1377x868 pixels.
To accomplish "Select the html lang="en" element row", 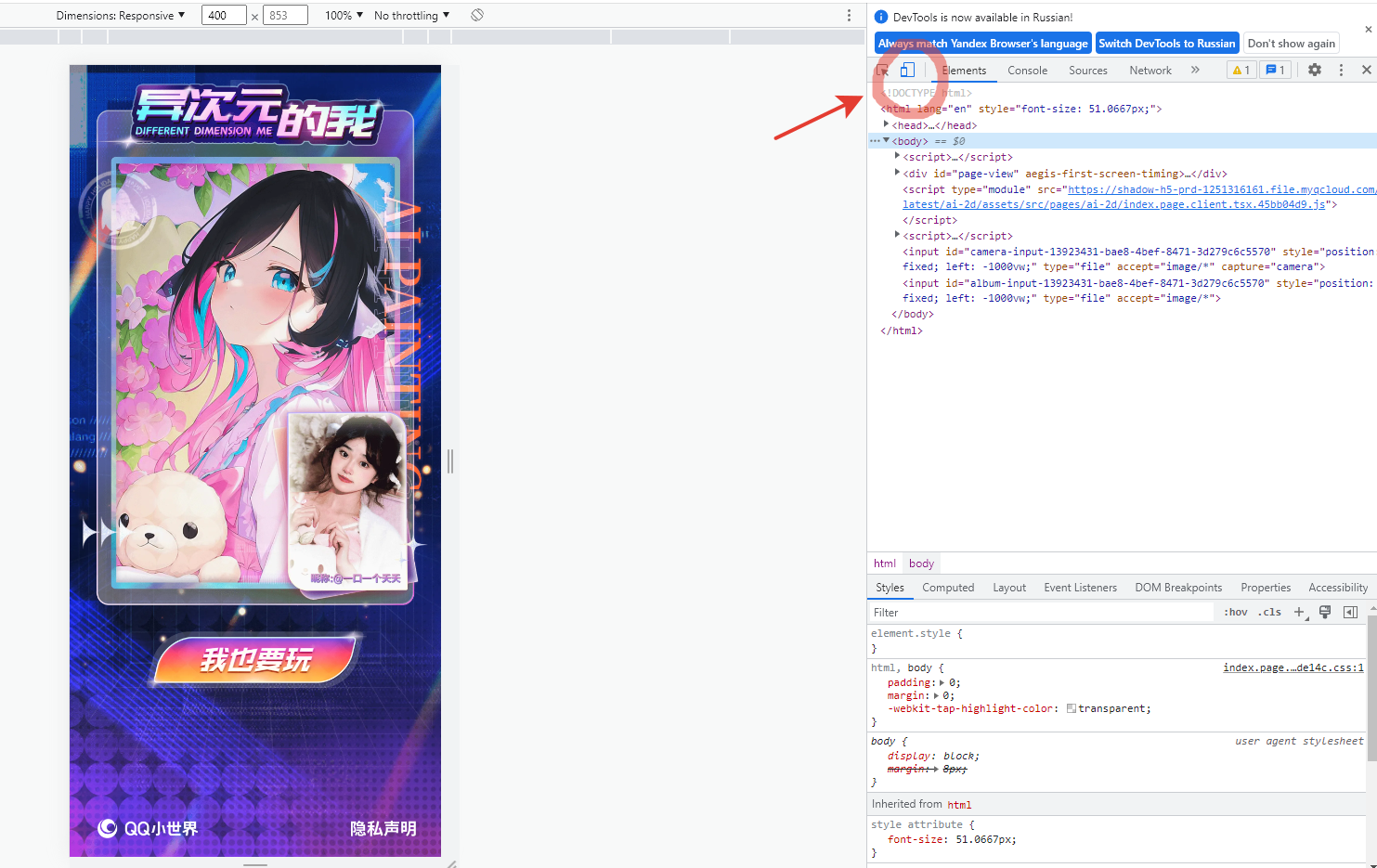I will [x=1021, y=109].
